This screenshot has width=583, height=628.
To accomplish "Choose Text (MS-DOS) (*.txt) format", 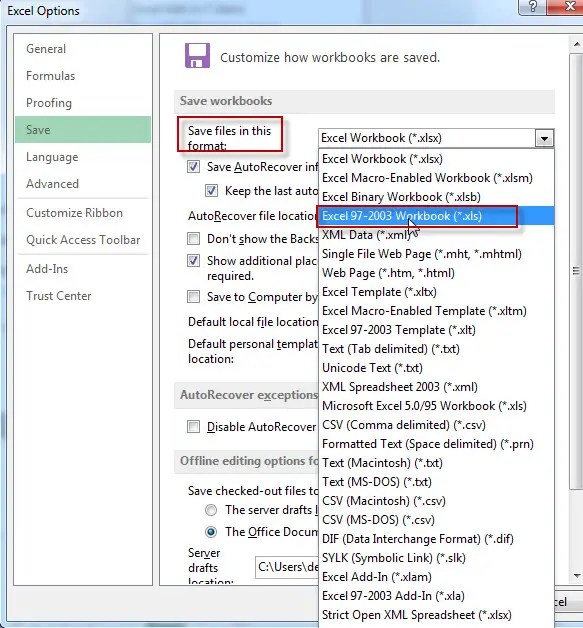I will (x=436, y=482).
